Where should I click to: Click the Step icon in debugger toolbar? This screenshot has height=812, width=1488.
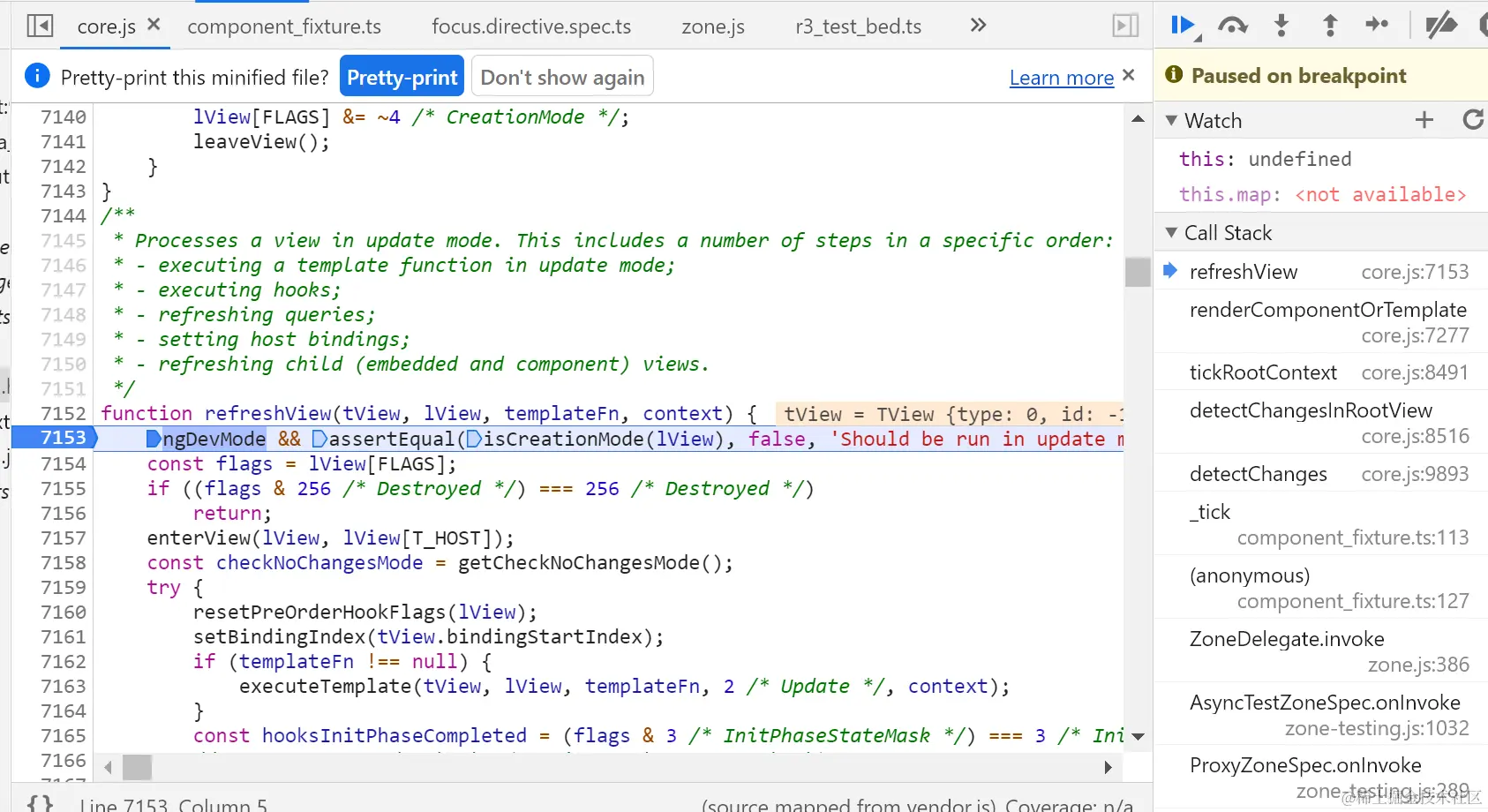tap(1377, 25)
